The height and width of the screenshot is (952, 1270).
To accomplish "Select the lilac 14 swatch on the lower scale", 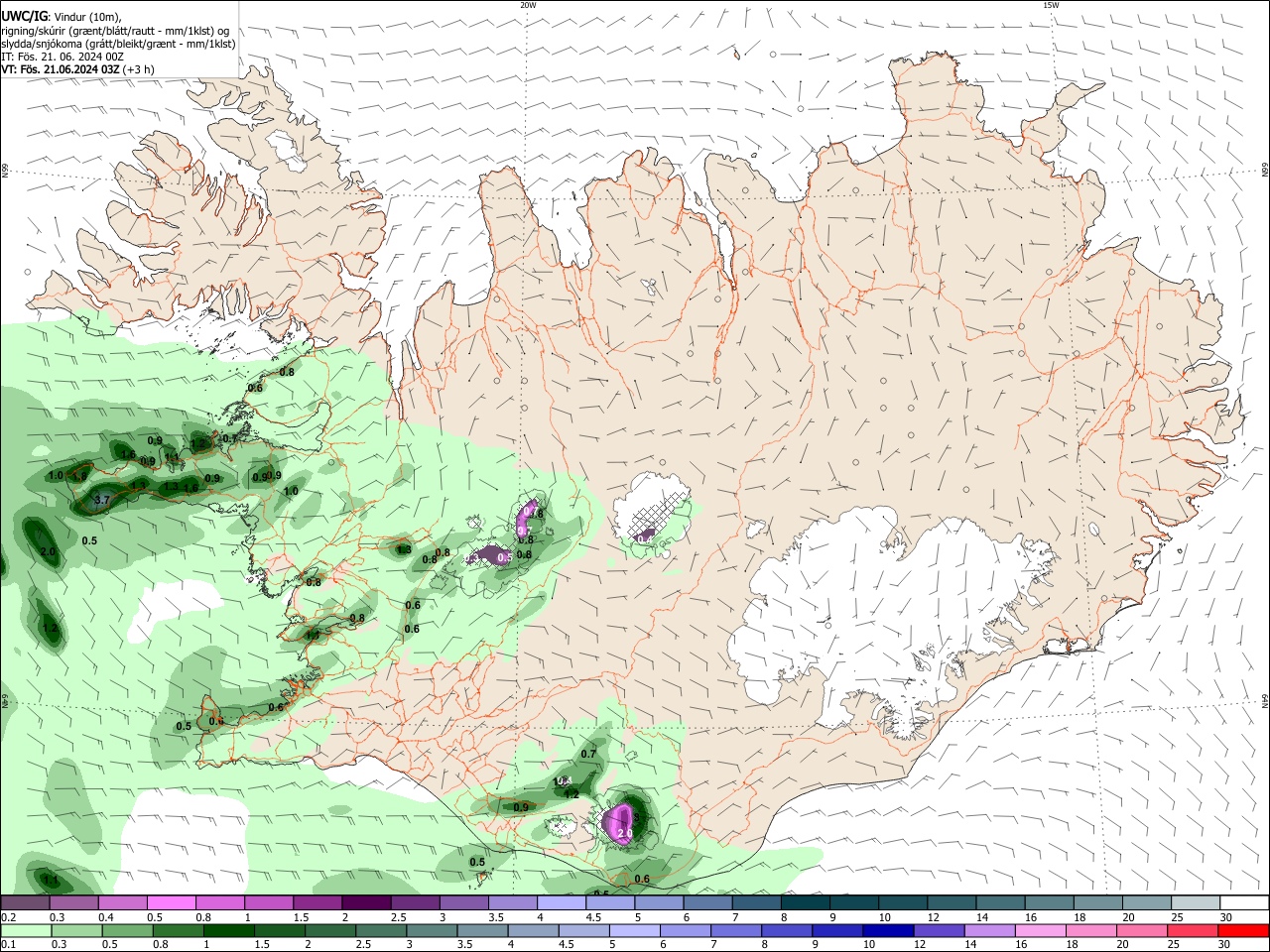I will tap(990, 930).
